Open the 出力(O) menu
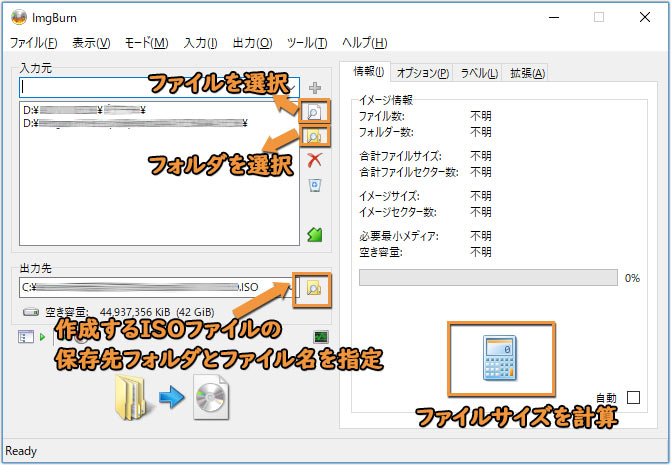 tap(252, 43)
